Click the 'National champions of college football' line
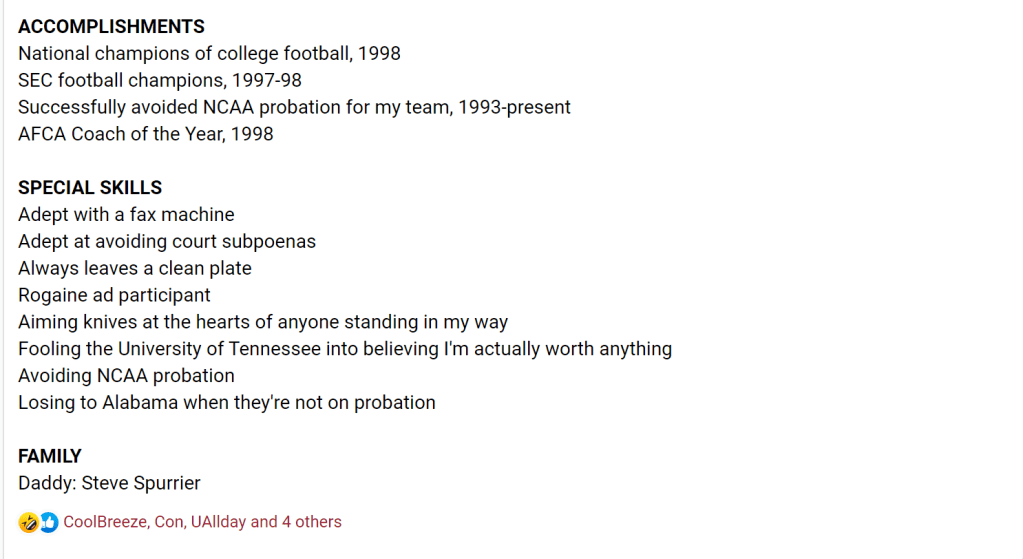Image resolution: width=1023 pixels, height=559 pixels. (x=209, y=54)
